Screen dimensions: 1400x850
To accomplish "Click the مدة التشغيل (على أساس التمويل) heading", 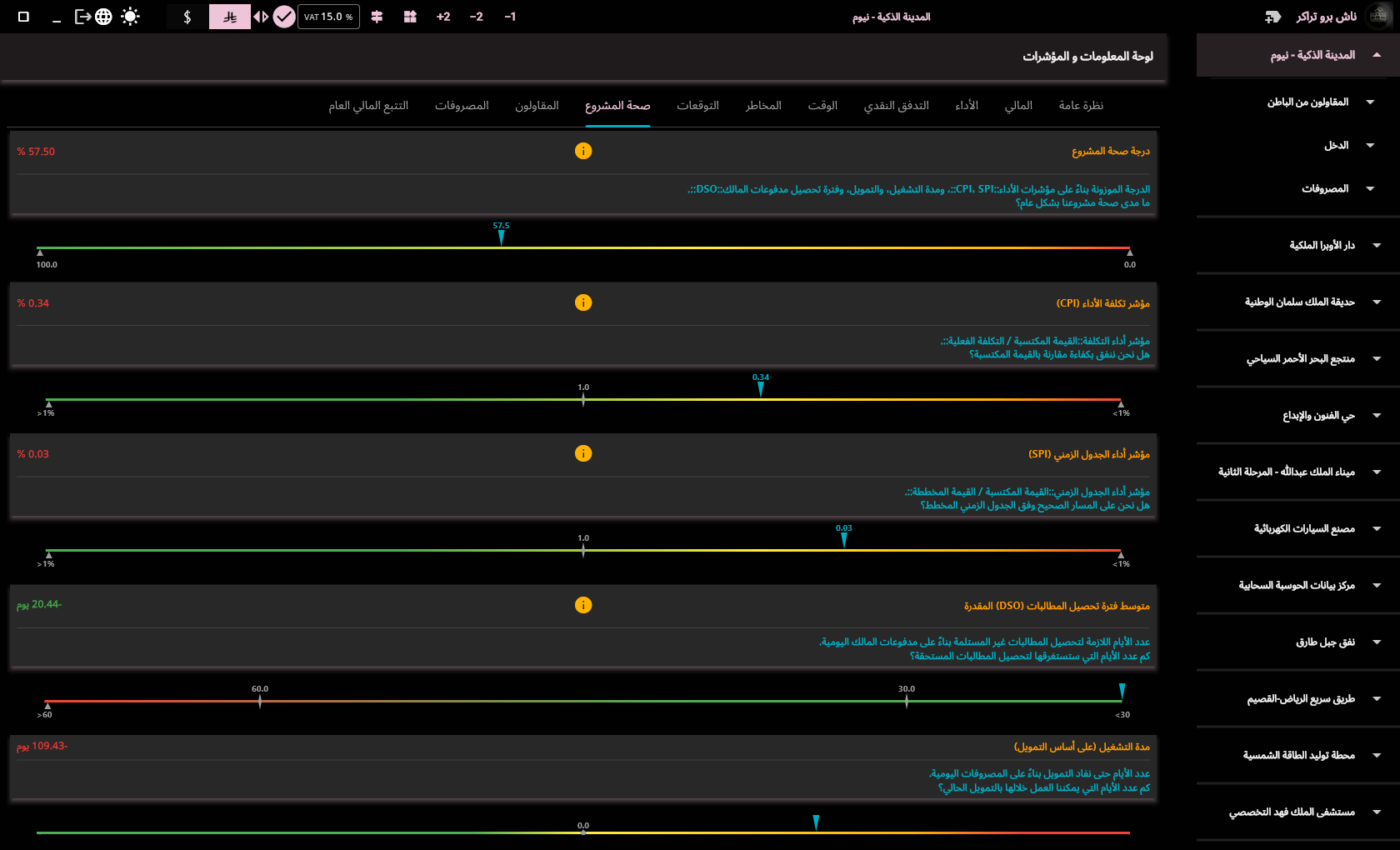I will click(1082, 747).
